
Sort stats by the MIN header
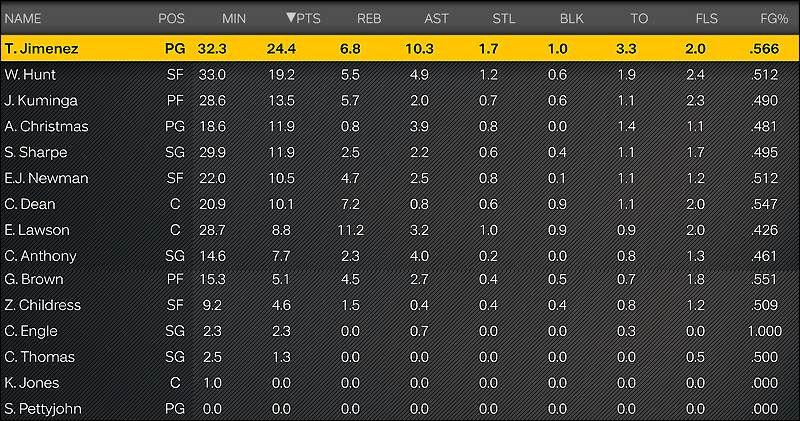point(234,19)
